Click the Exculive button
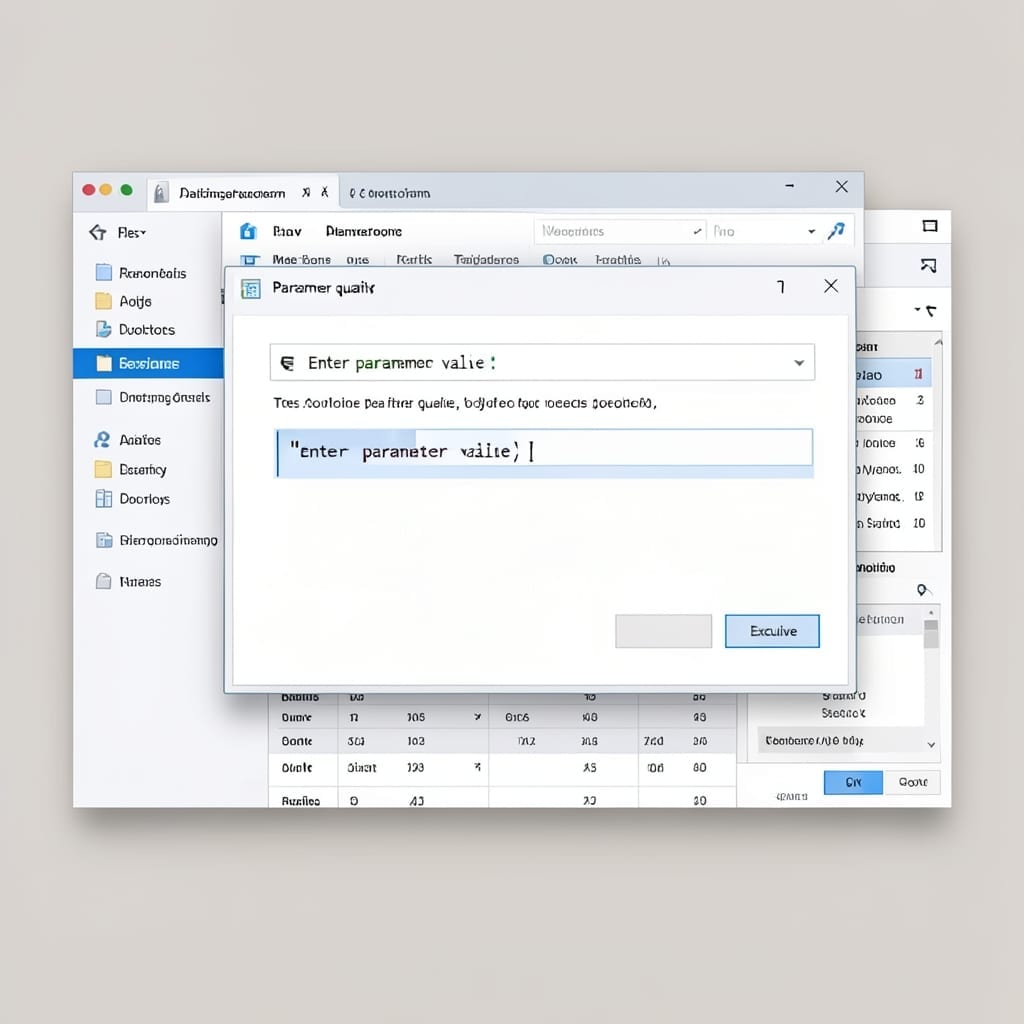Screen dimensions: 1024x1024 coord(773,631)
